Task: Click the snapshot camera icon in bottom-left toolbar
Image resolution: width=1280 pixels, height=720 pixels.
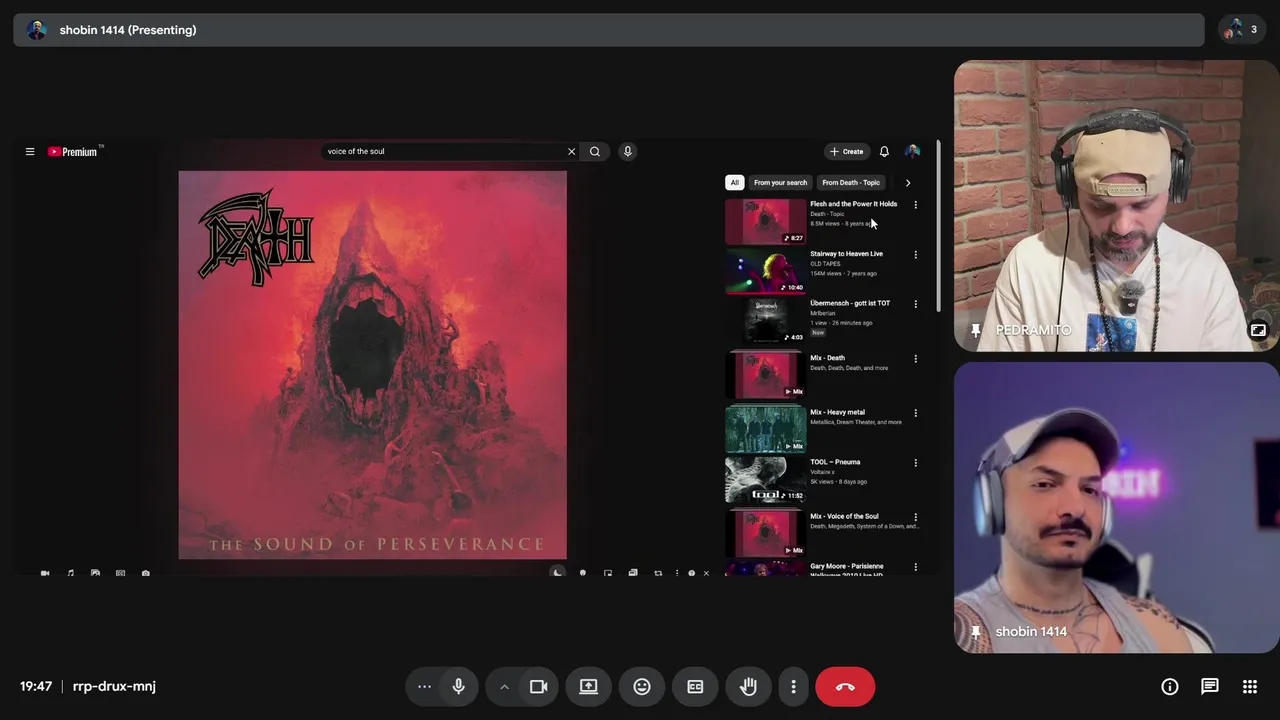Action: coord(146,573)
